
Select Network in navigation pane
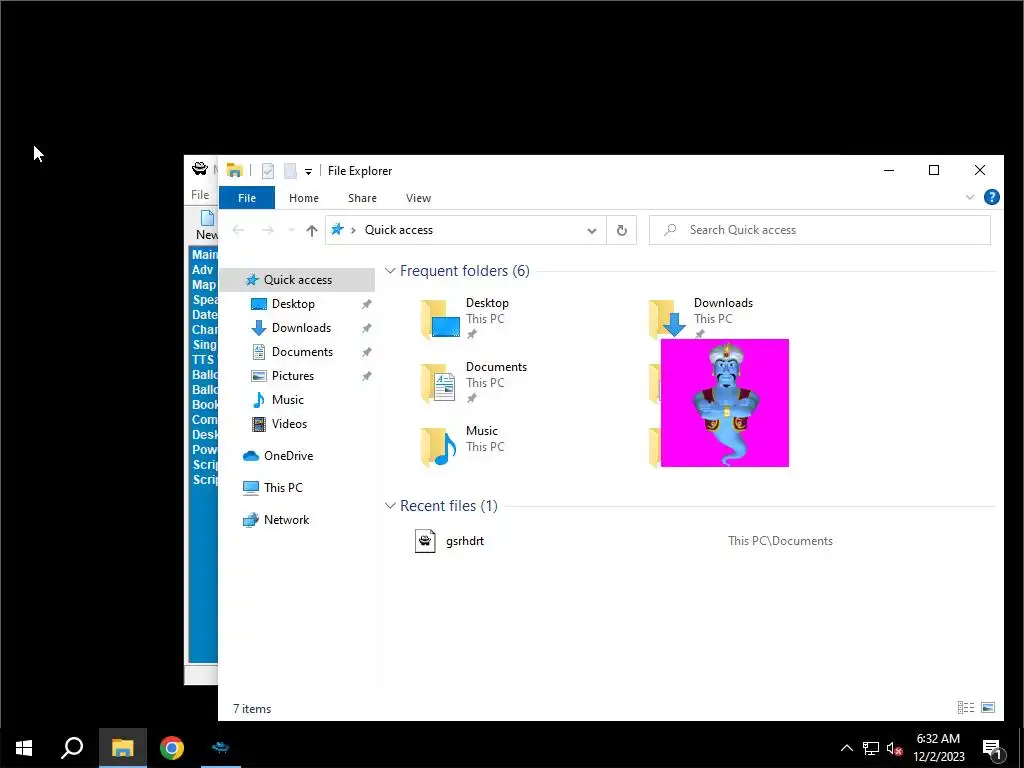pos(285,520)
